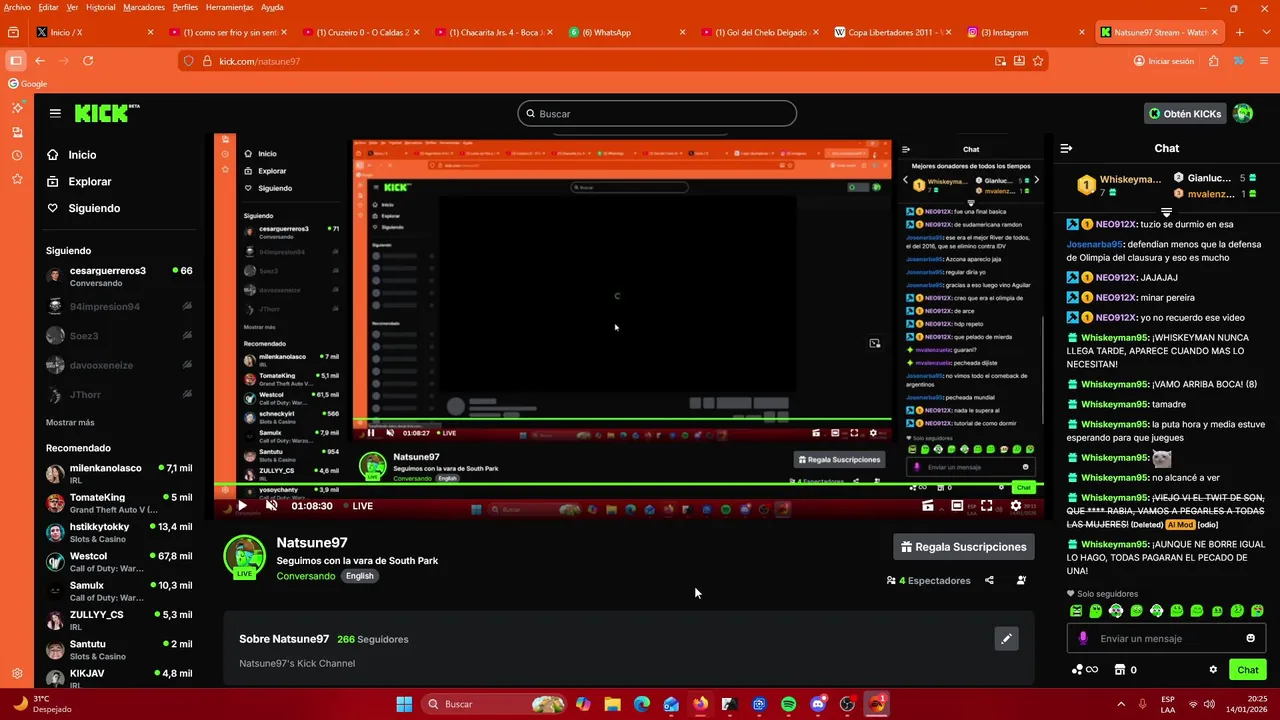The height and width of the screenshot is (720, 1280).
Task: Reload the page
Action: [88, 61]
